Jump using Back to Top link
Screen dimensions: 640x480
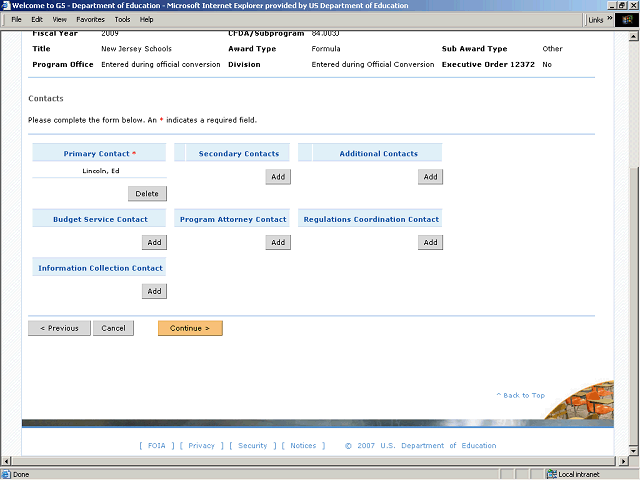520,395
